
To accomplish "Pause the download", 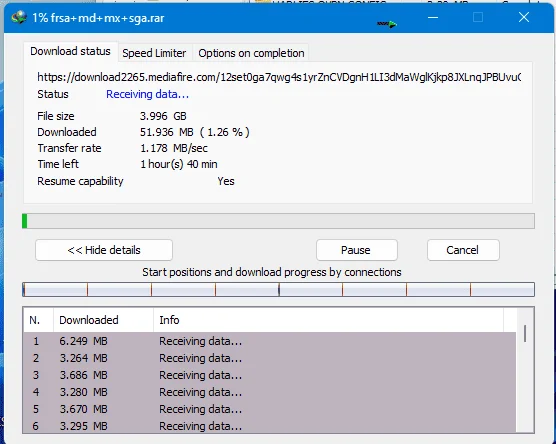I will (356, 250).
